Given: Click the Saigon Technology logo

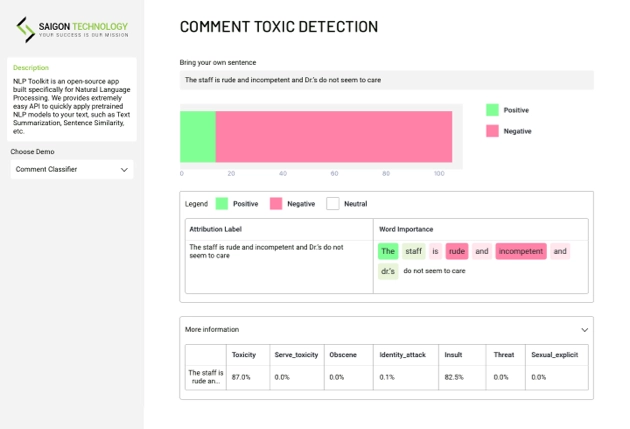Looking at the screenshot, I should coord(71,29).
